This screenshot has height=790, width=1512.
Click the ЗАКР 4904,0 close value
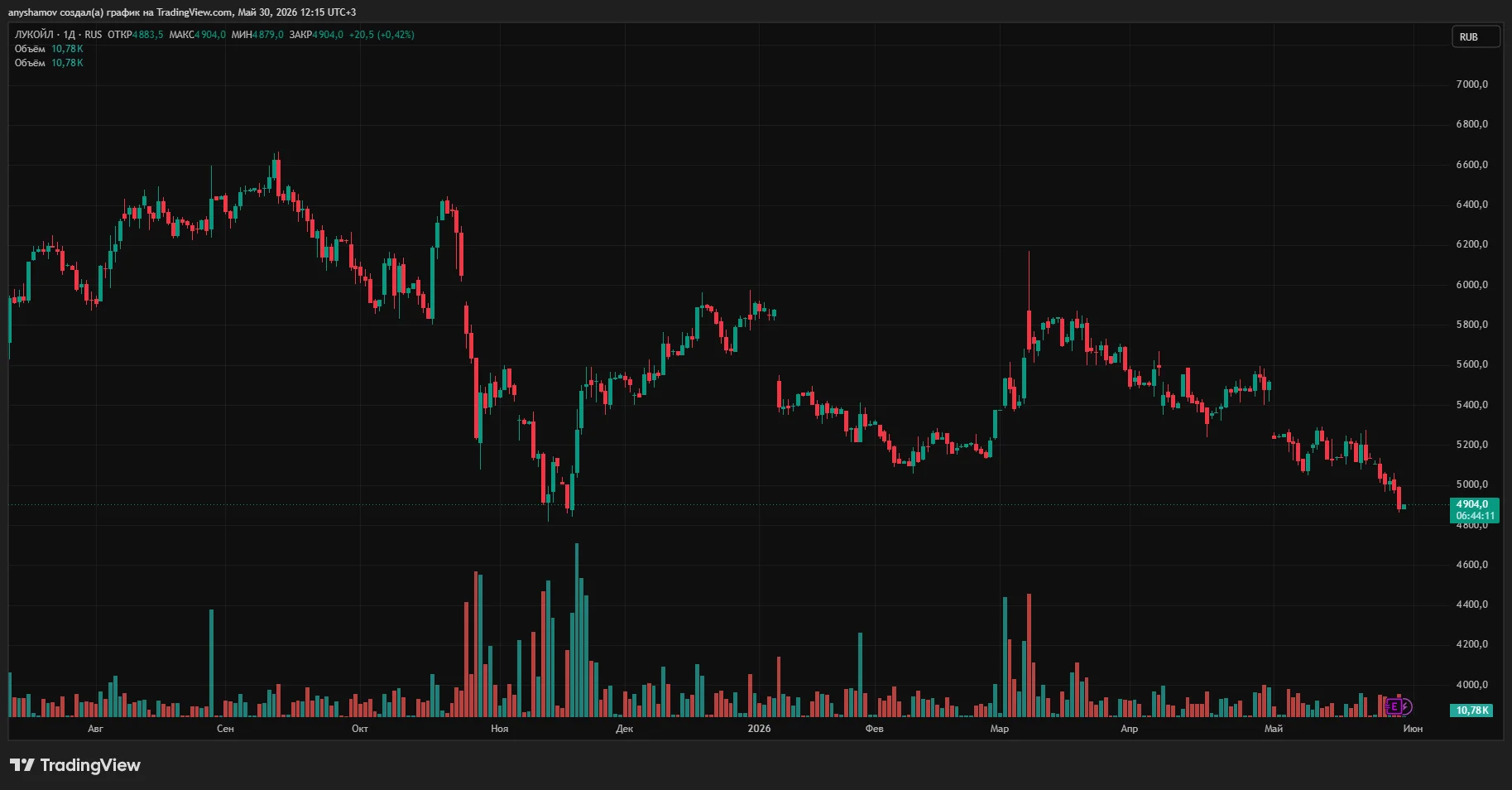point(316,35)
